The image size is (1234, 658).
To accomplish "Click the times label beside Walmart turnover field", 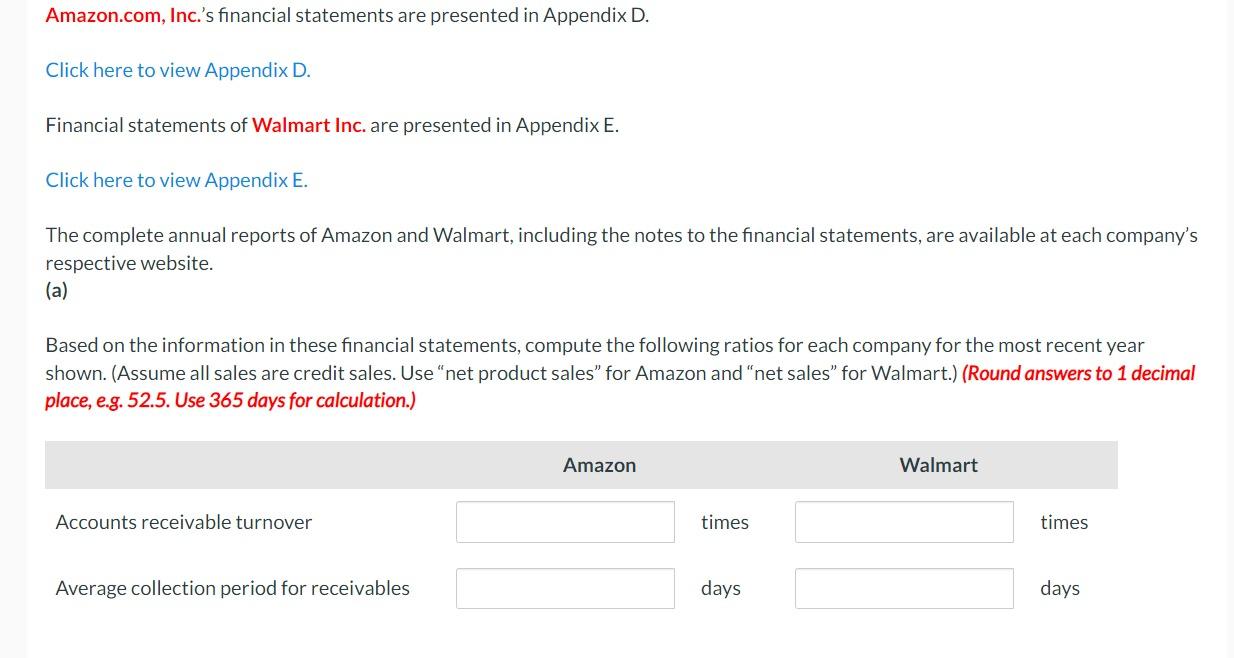I will [x=1063, y=521].
